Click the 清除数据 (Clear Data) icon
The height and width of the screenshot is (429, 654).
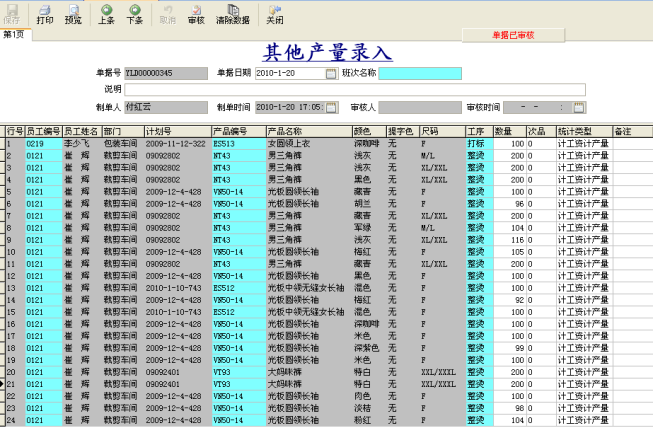click(x=233, y=14)
